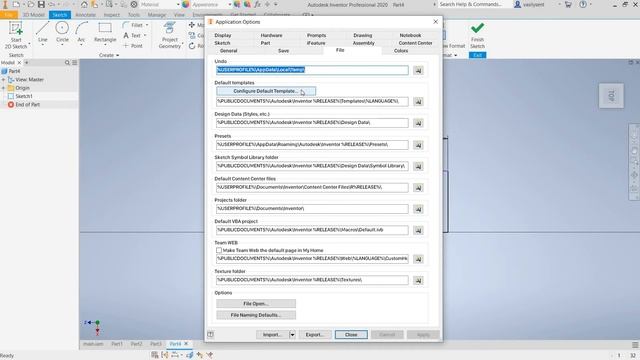Viewport: 640px width, 360px height.
Task: Click the Home icon in quick access toolbar
Action: click(84, 4)
